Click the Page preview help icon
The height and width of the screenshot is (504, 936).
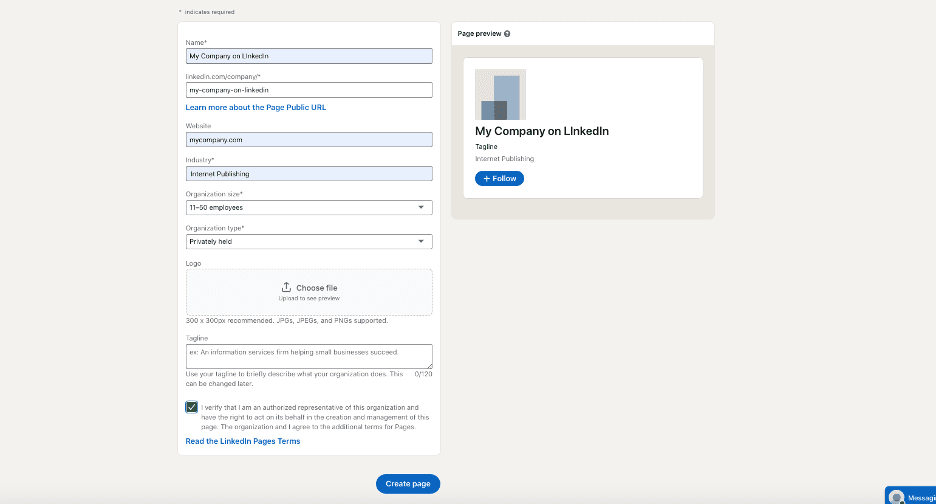(x=507, y=34)
